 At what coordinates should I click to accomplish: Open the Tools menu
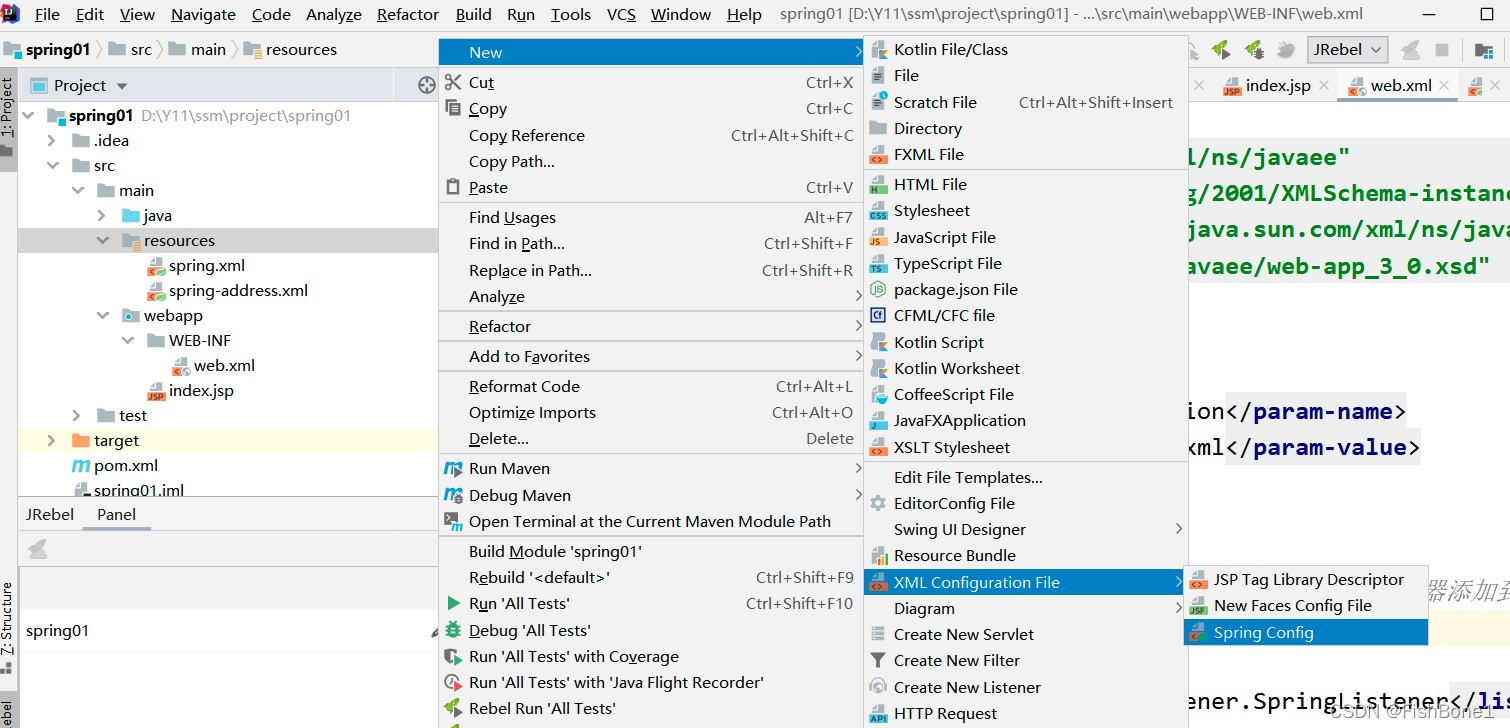pos(570,15)
